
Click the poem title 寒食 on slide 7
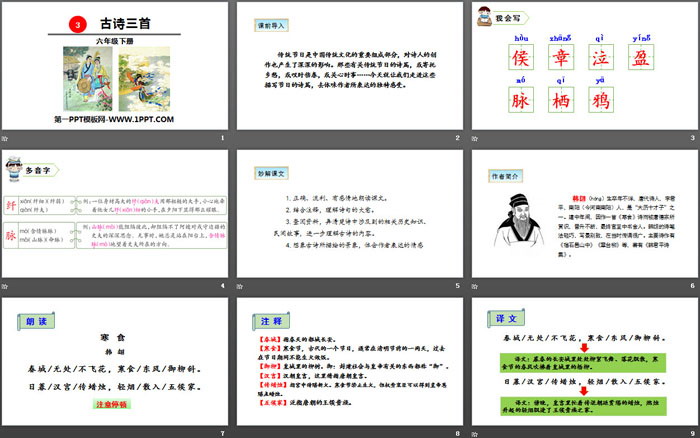click(114, 338)
